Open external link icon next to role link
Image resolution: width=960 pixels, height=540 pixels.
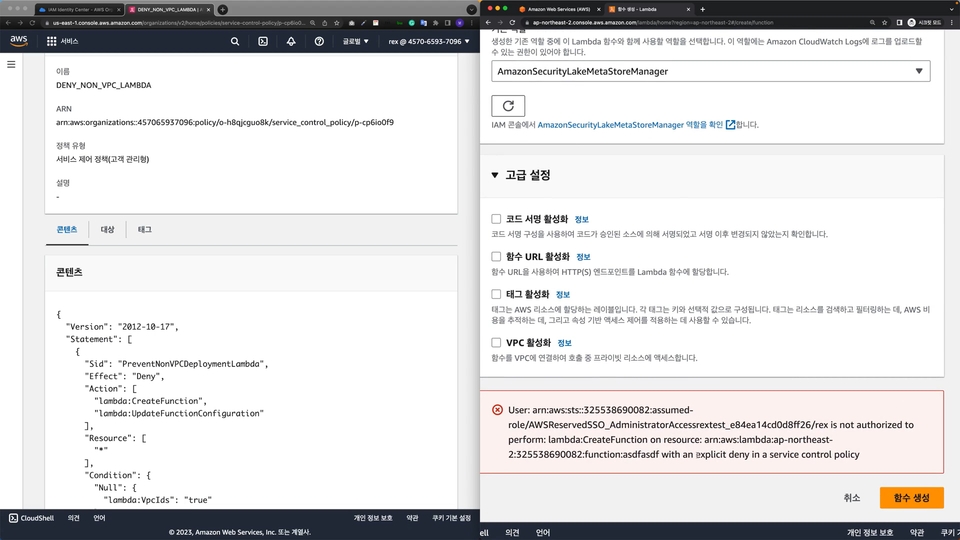pyautogui.click(x=730, y=124)
